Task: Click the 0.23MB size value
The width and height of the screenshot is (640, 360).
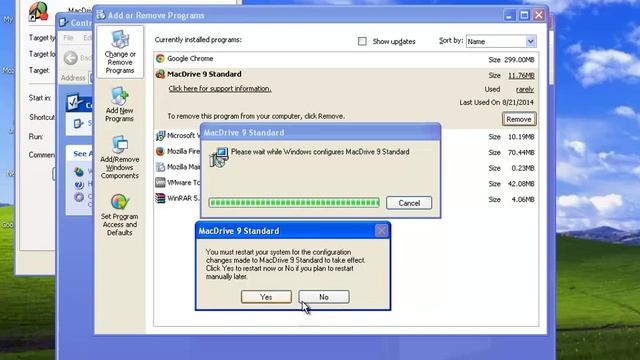Action: pos(523,168)
